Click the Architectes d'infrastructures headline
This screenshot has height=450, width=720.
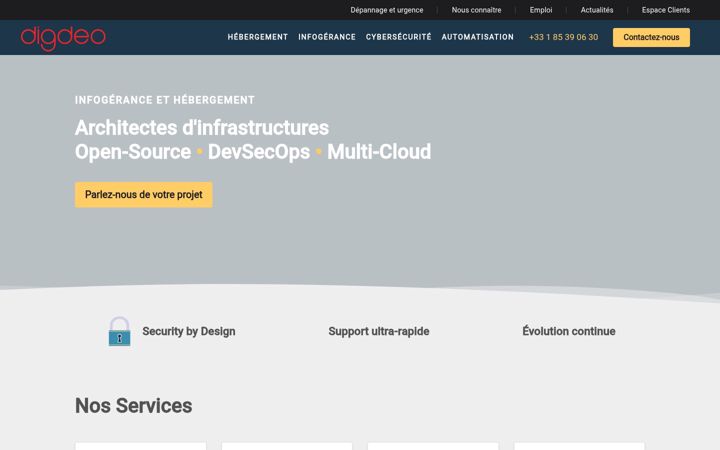202,128
